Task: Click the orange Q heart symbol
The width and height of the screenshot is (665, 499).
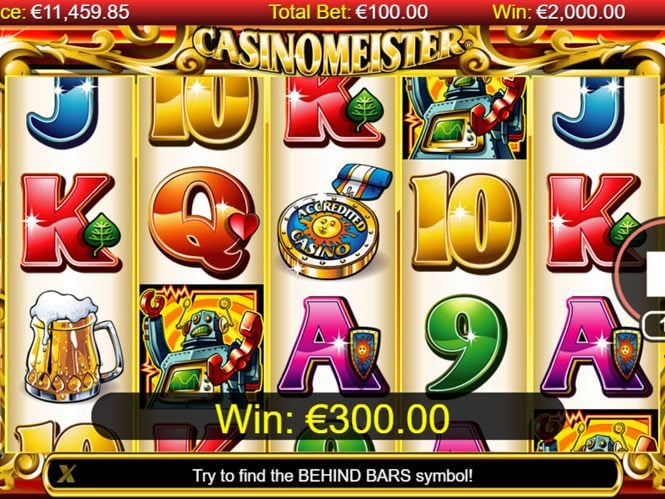Action: [x=205, y=222]
